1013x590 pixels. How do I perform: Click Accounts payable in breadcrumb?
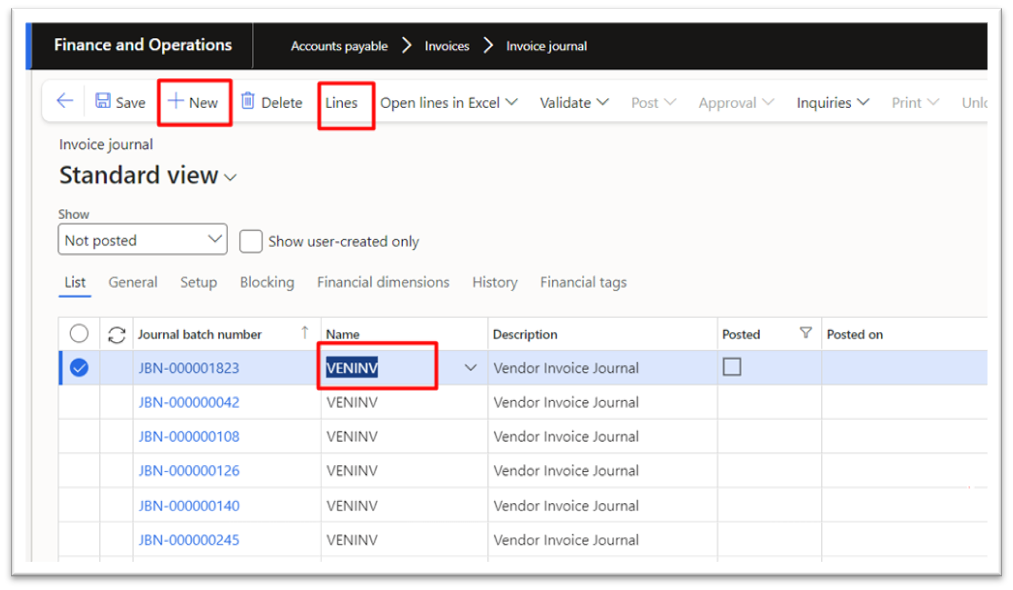pos(339,46)
